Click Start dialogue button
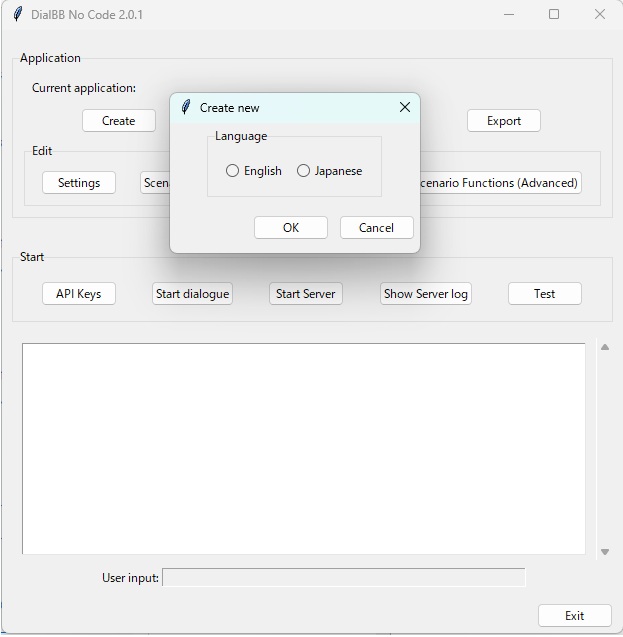 192,294
